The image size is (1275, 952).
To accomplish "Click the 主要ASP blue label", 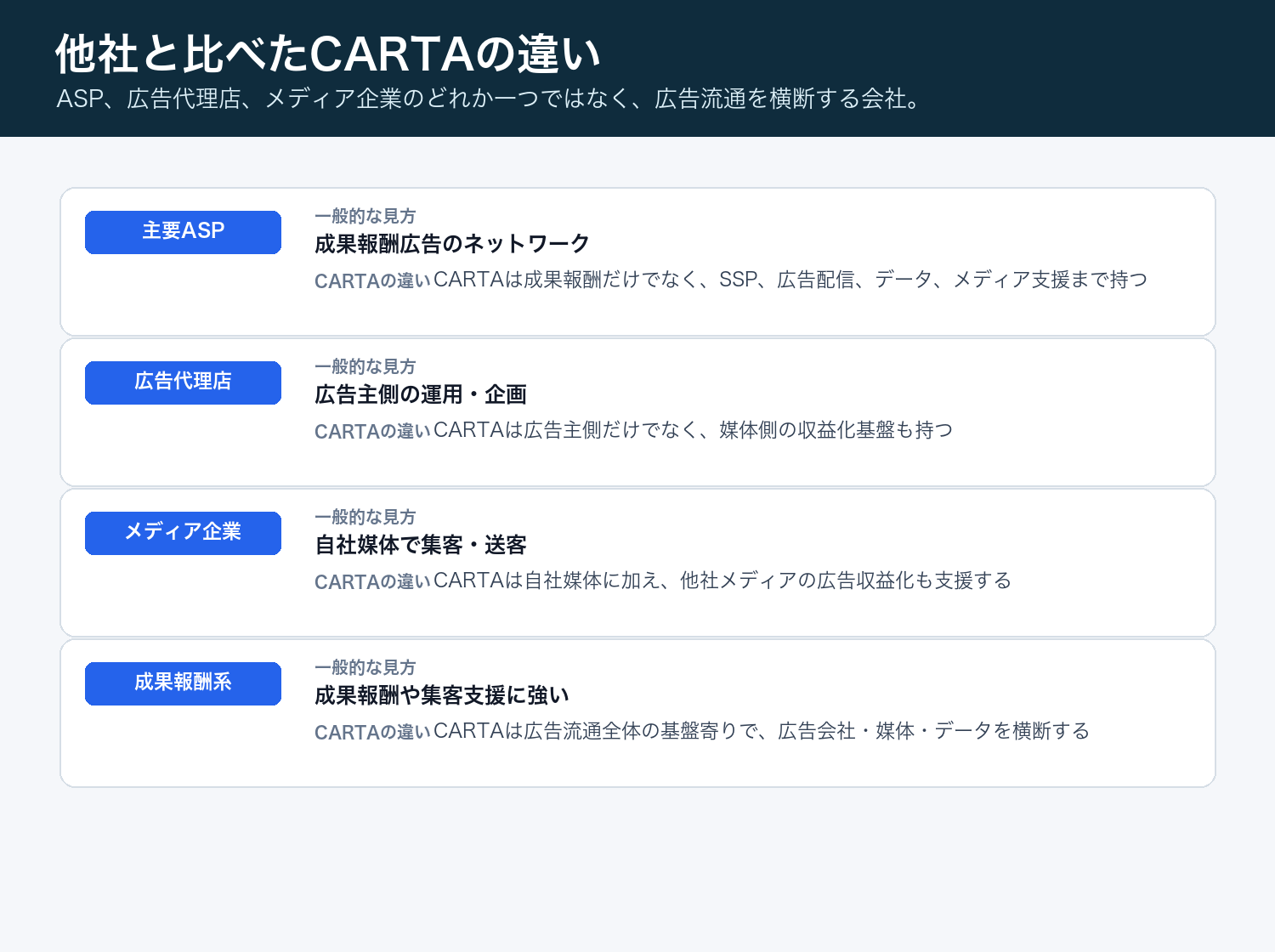I will (x=183, y=232).
